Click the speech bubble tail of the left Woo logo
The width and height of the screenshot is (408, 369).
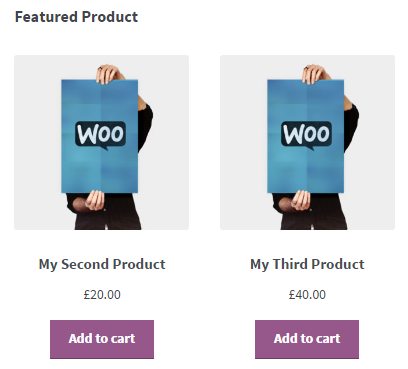click(x=104, y=148)
